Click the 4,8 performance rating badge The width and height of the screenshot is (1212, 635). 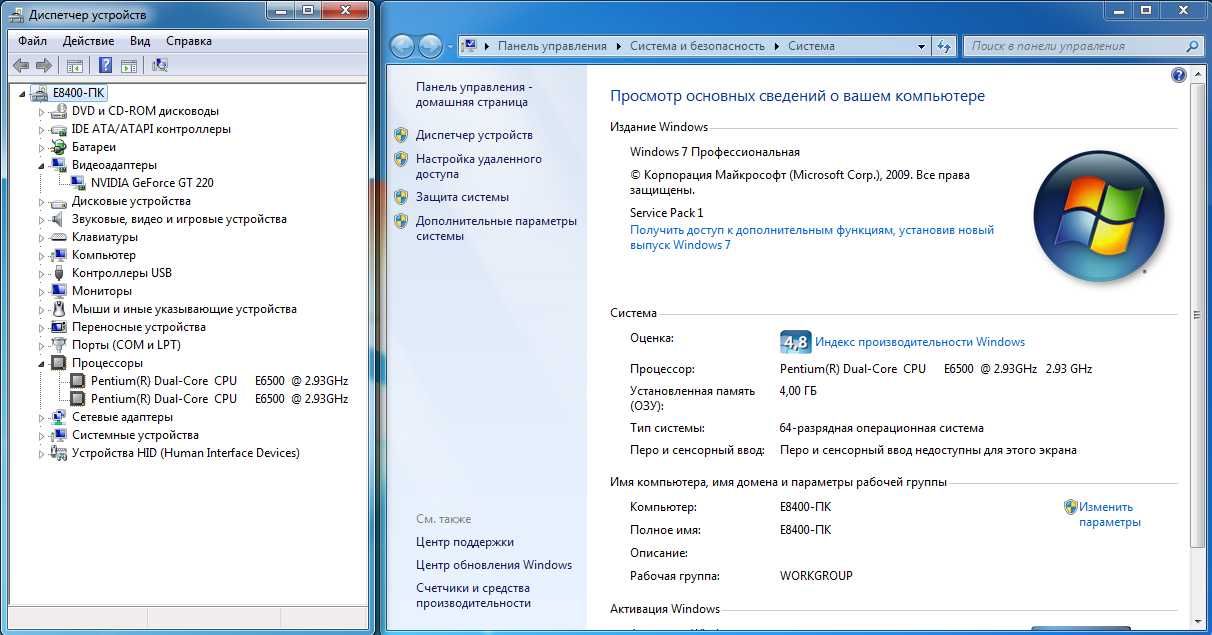(x=795, y=342)
